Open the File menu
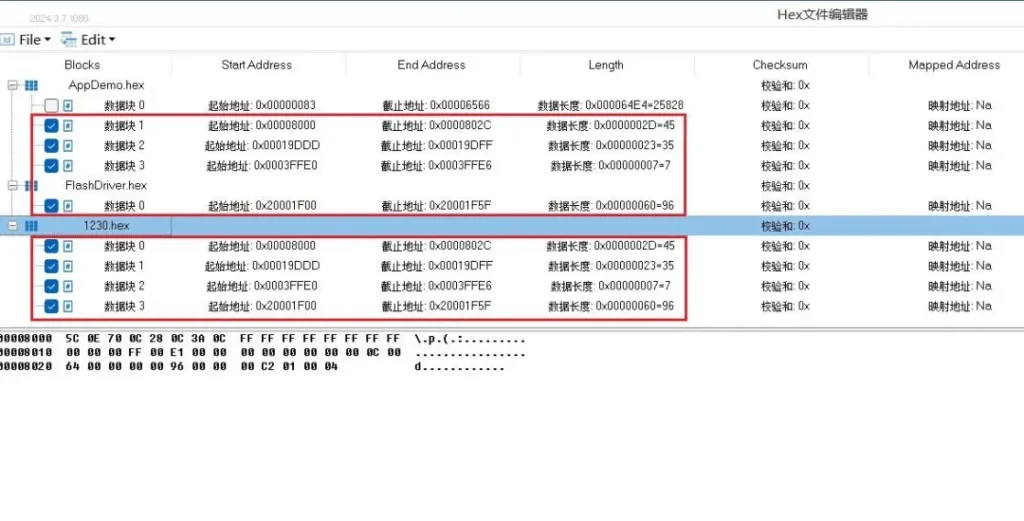Image resolution: width=1024 pixels, height=521 pixels. point(27,40)
